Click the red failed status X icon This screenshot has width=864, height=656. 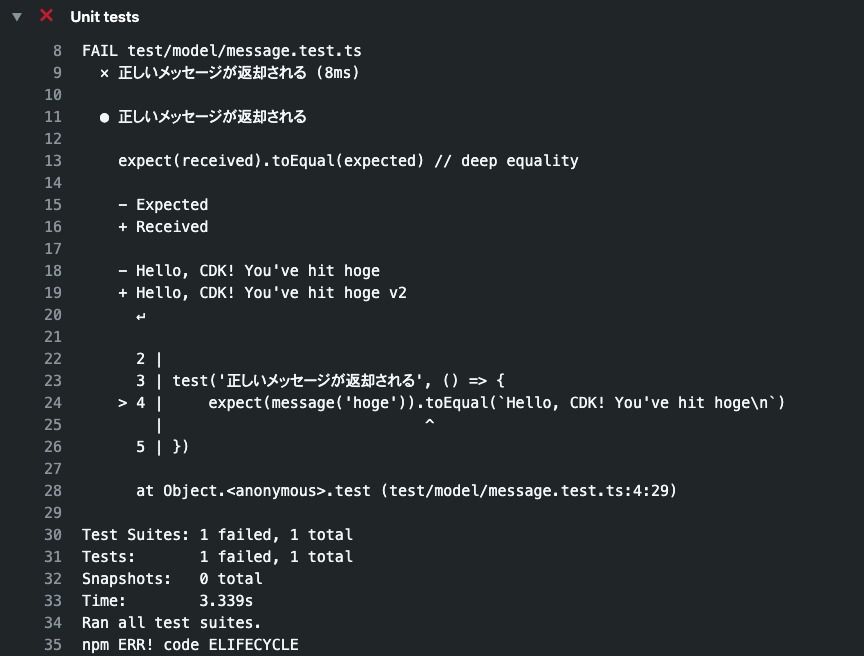coord(46,16)
